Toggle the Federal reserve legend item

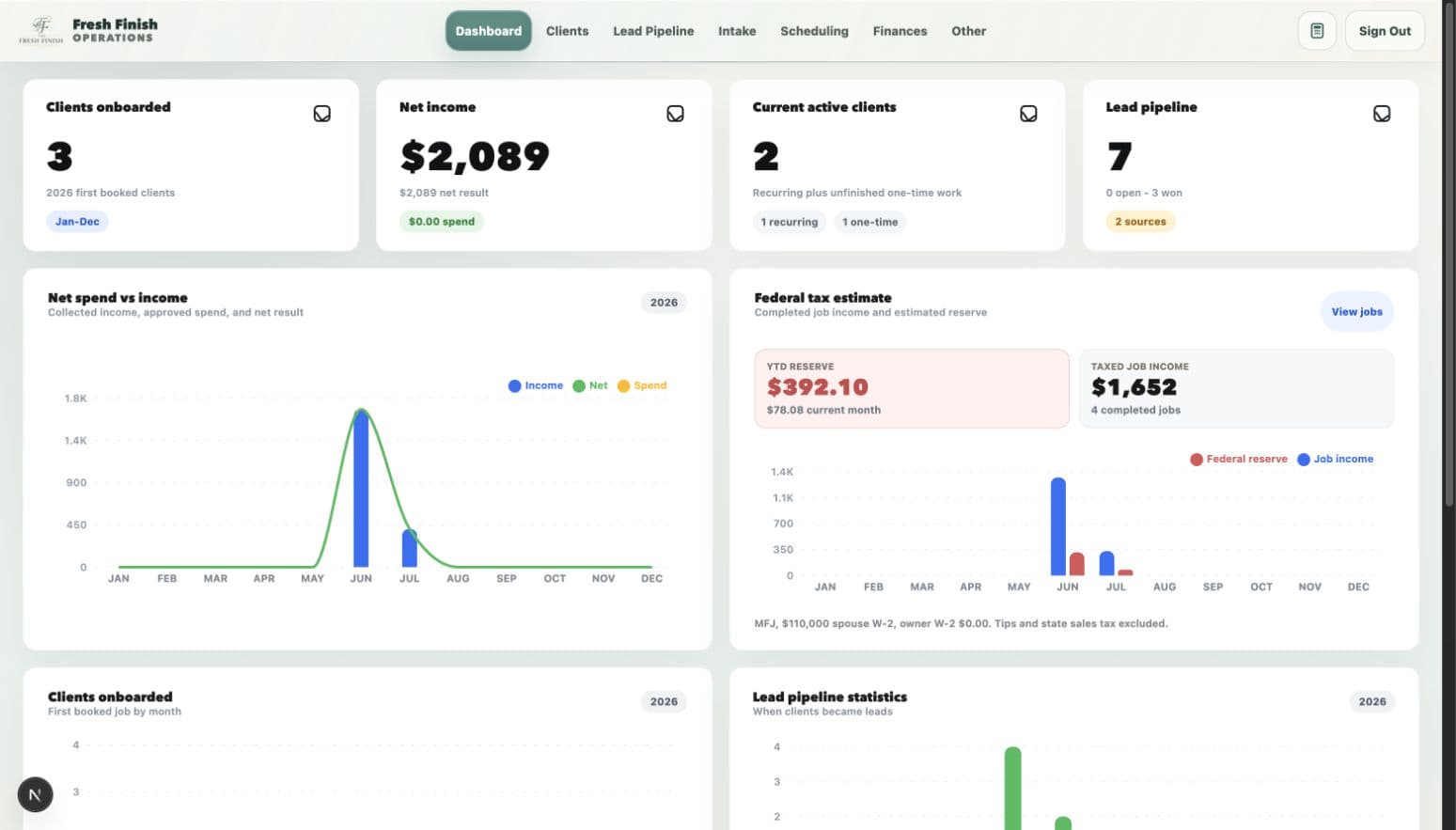[x=1239, y=459]
